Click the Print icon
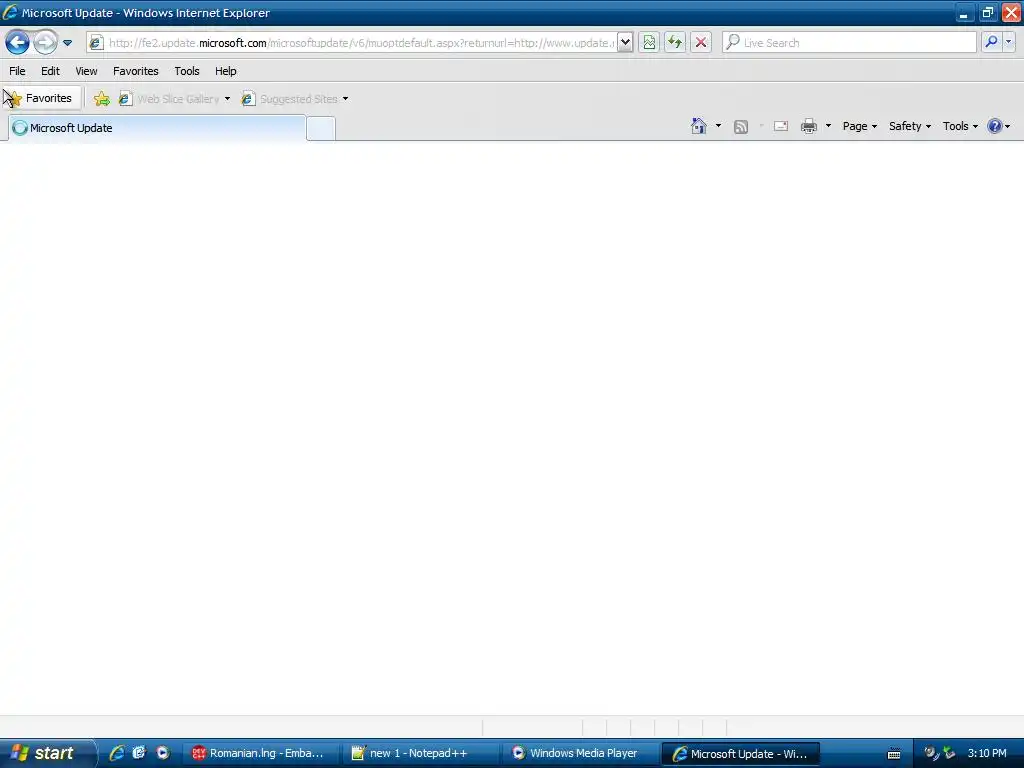The height and width of the screenshot is (768, 1024). coord(809,127)
